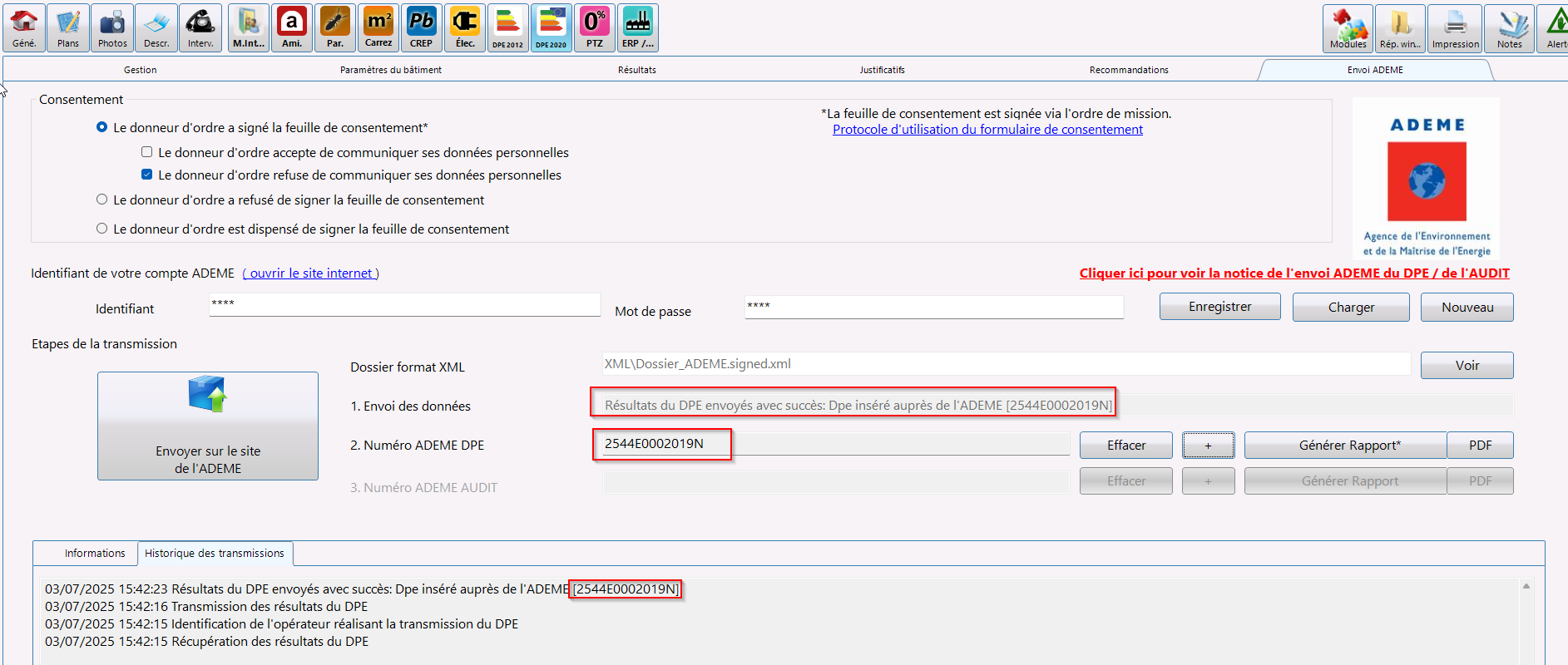The height and width of the screenshot is (665, 1568).
Task: Click the Envoi des données result field
Action: (x=1058, y=405)
